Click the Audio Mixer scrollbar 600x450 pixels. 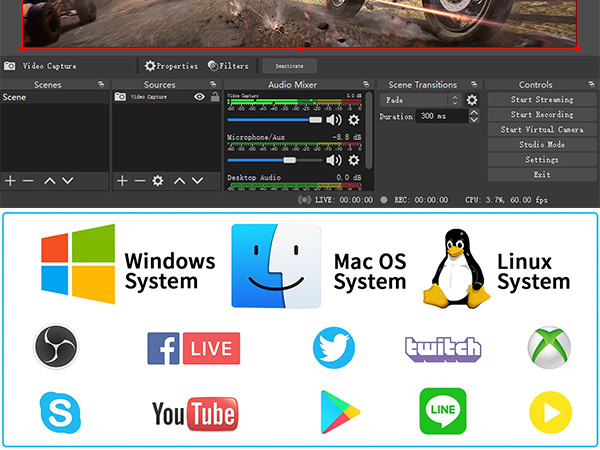point(369,130)
